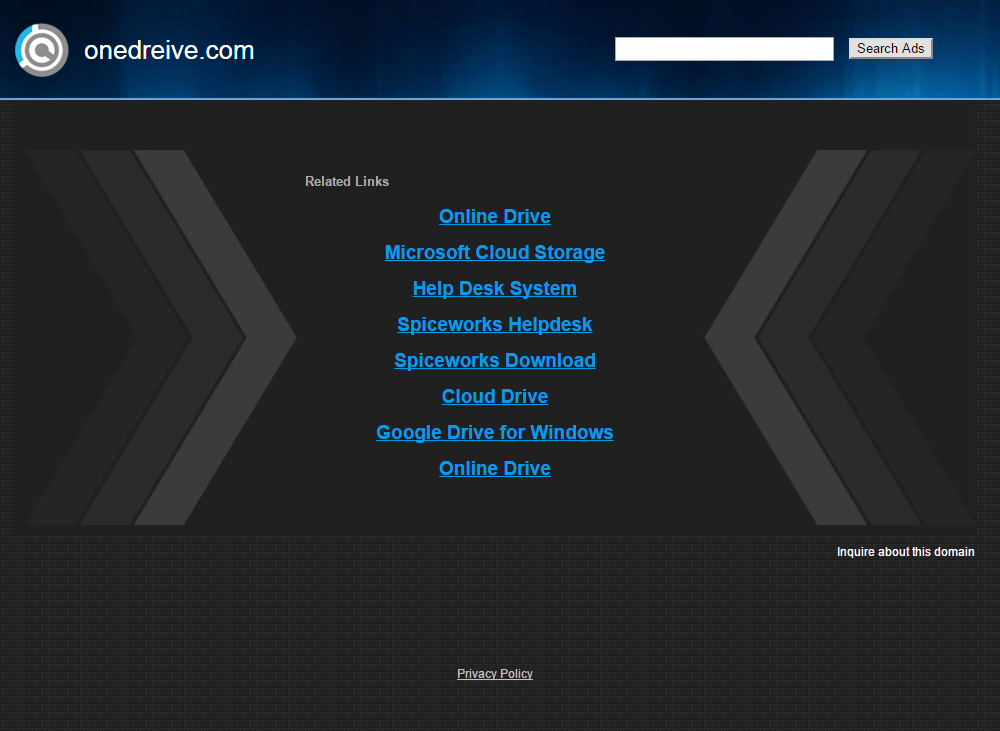Select the Spiceworks Download link

pos(494,361)
